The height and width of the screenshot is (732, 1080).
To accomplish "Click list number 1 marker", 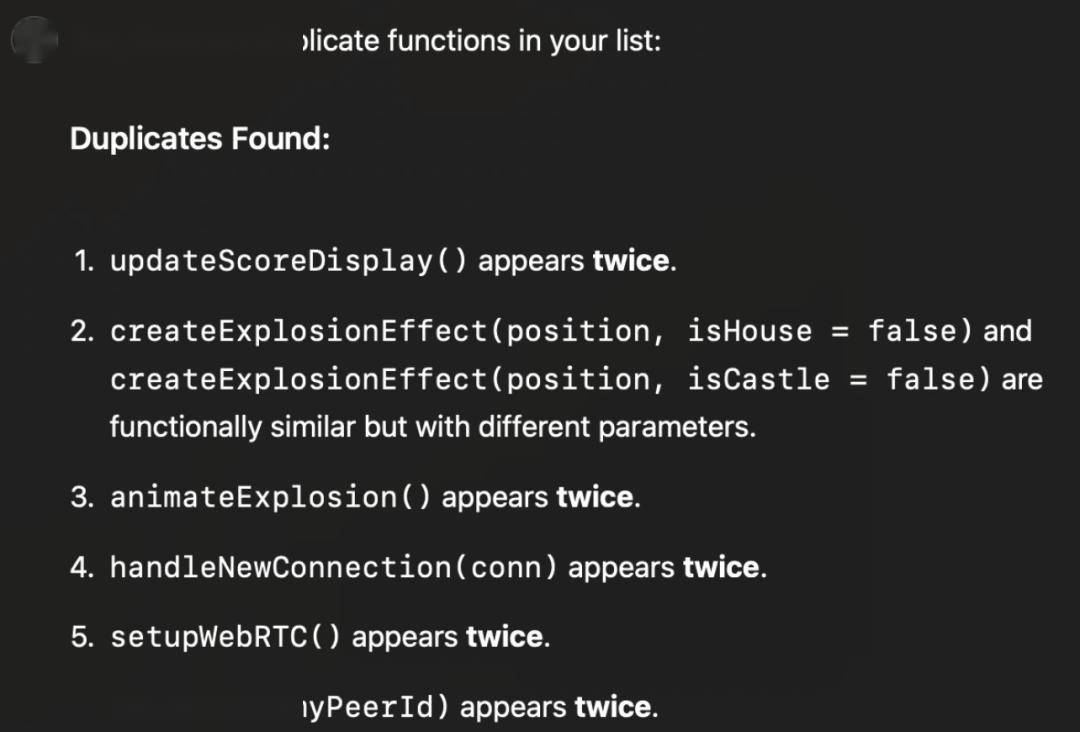I will click(83, 262).
